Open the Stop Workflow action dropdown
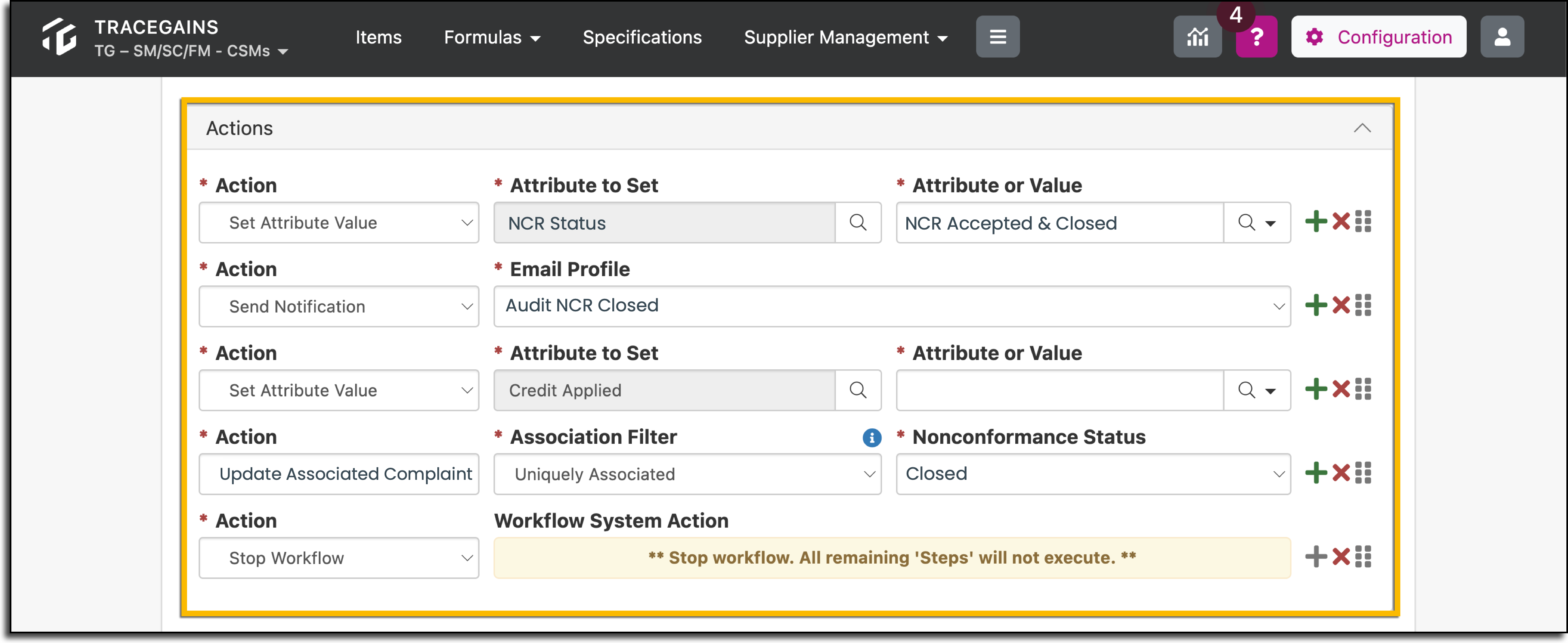This screenshot has width=1568, height=643. click(x=339, y=558)
